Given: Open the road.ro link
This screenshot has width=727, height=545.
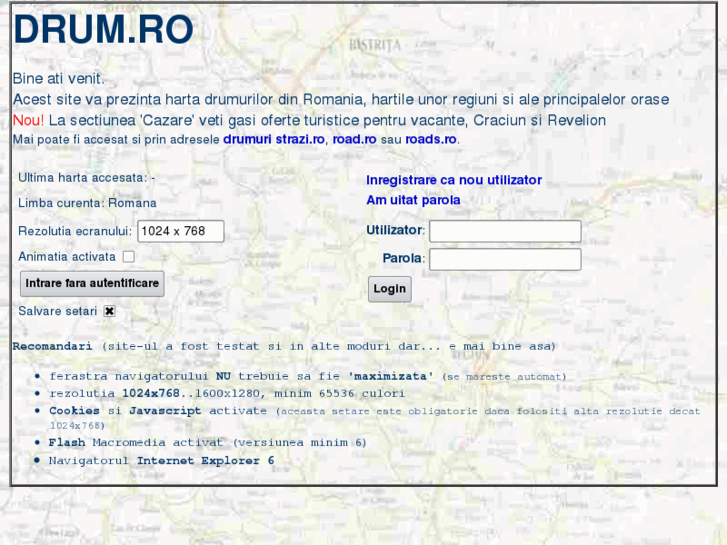Looking at the screenshot, I should pos(354,139).
